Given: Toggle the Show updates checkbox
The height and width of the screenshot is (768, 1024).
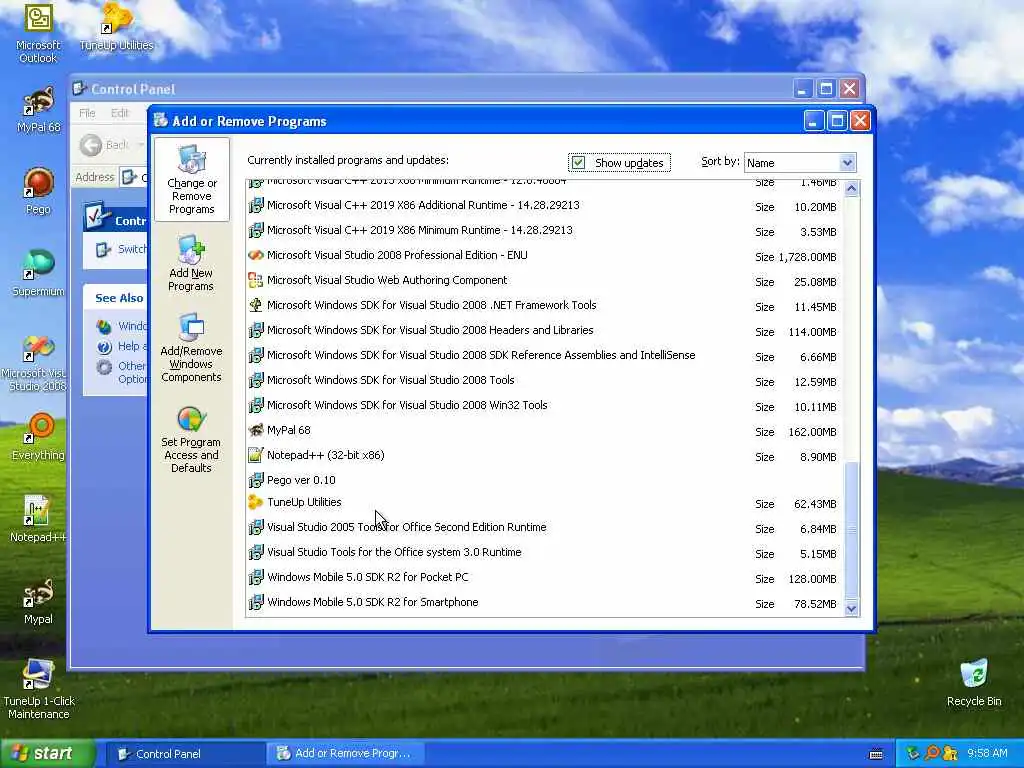Looking at the screenshot, I should tap(579, 163).
